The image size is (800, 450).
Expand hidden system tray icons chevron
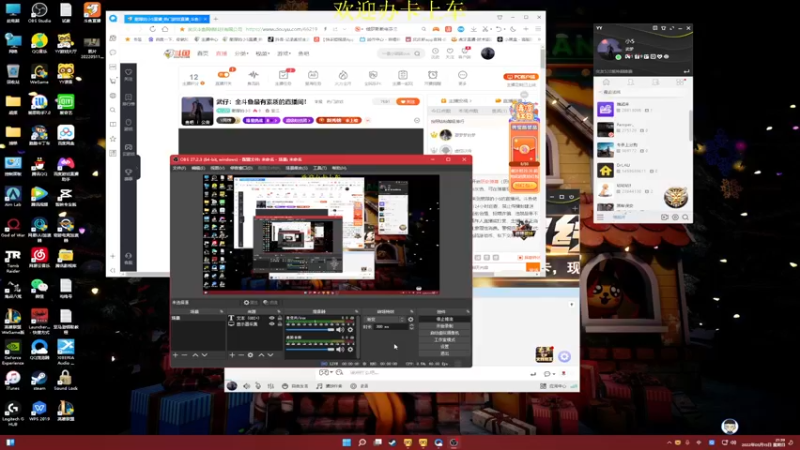point(669,442)
